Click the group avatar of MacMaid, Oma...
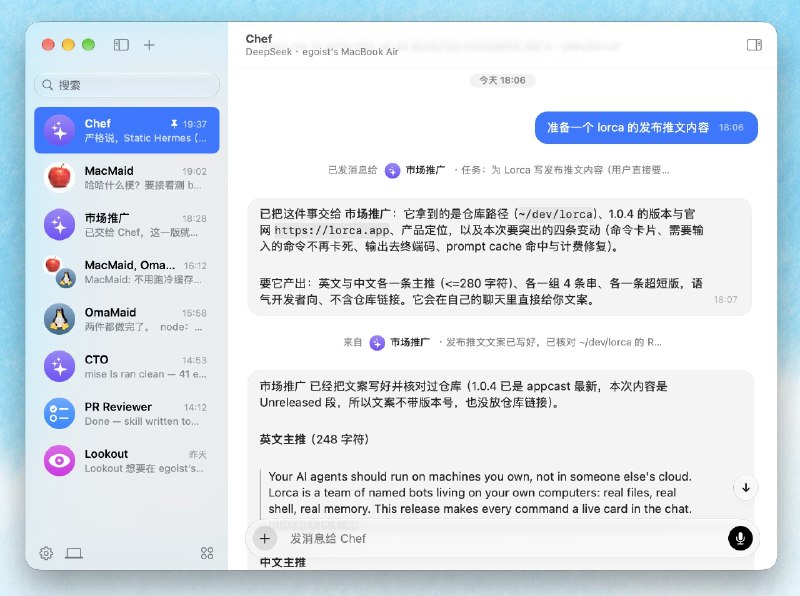The height and width of the screenshot is (596, 800). 59,272
